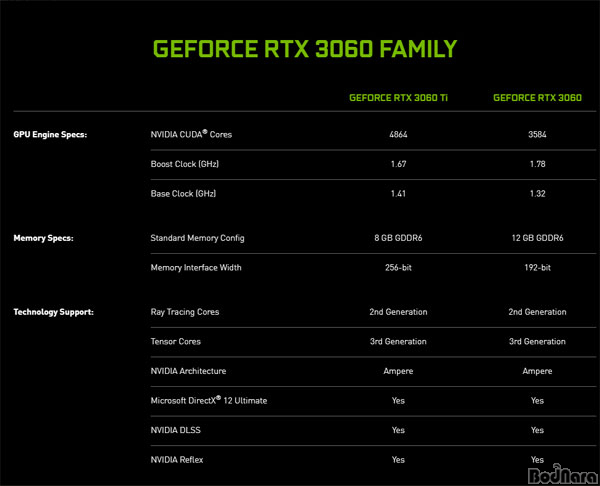Click the Memory Interface Width row label
Screen dimensions: 600x486
[x=196, y=267]
